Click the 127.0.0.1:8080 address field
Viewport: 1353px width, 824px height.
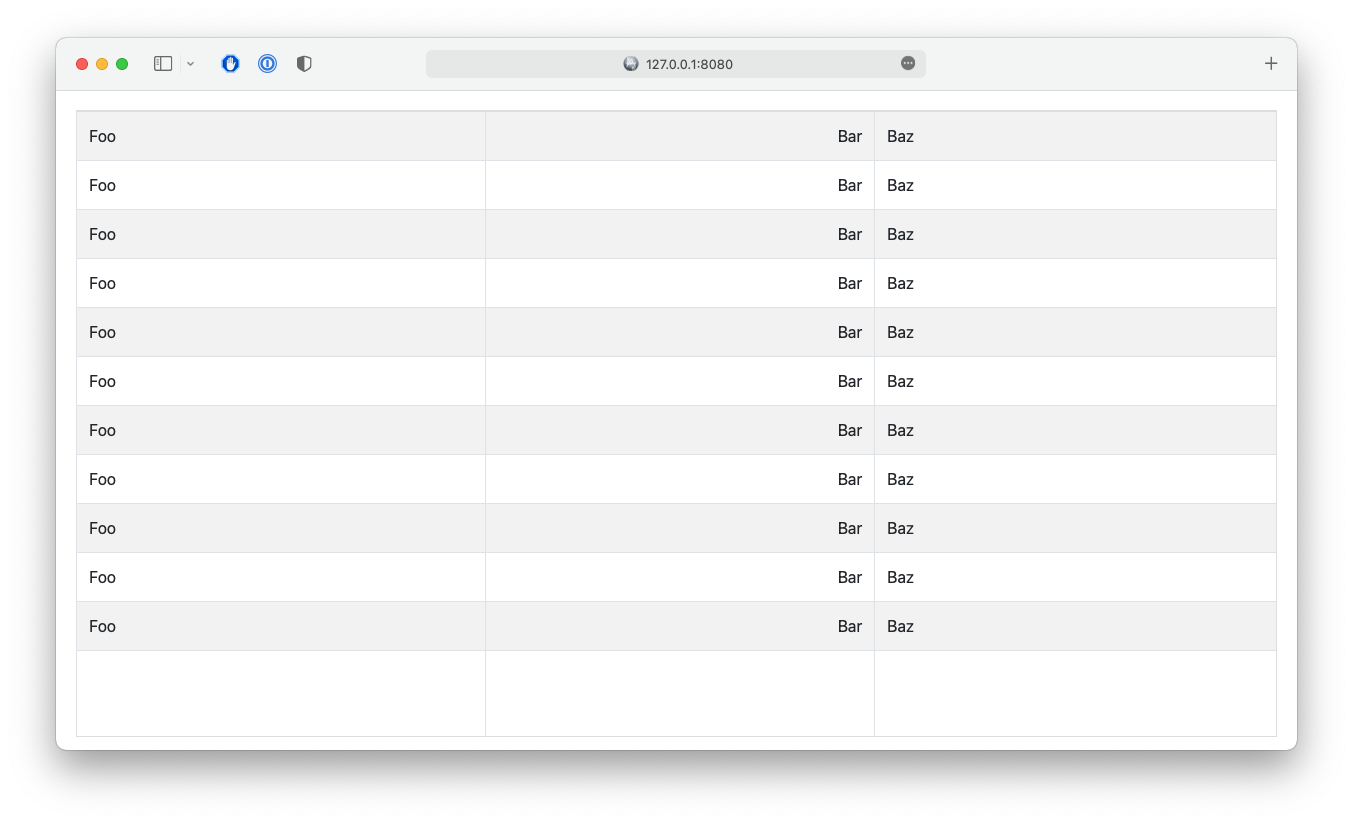(689, 64)
